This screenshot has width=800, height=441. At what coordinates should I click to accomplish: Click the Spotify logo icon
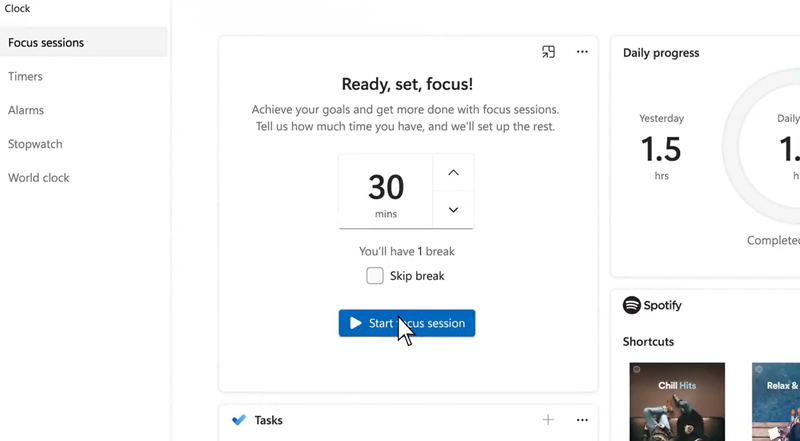tap(632, 305)
